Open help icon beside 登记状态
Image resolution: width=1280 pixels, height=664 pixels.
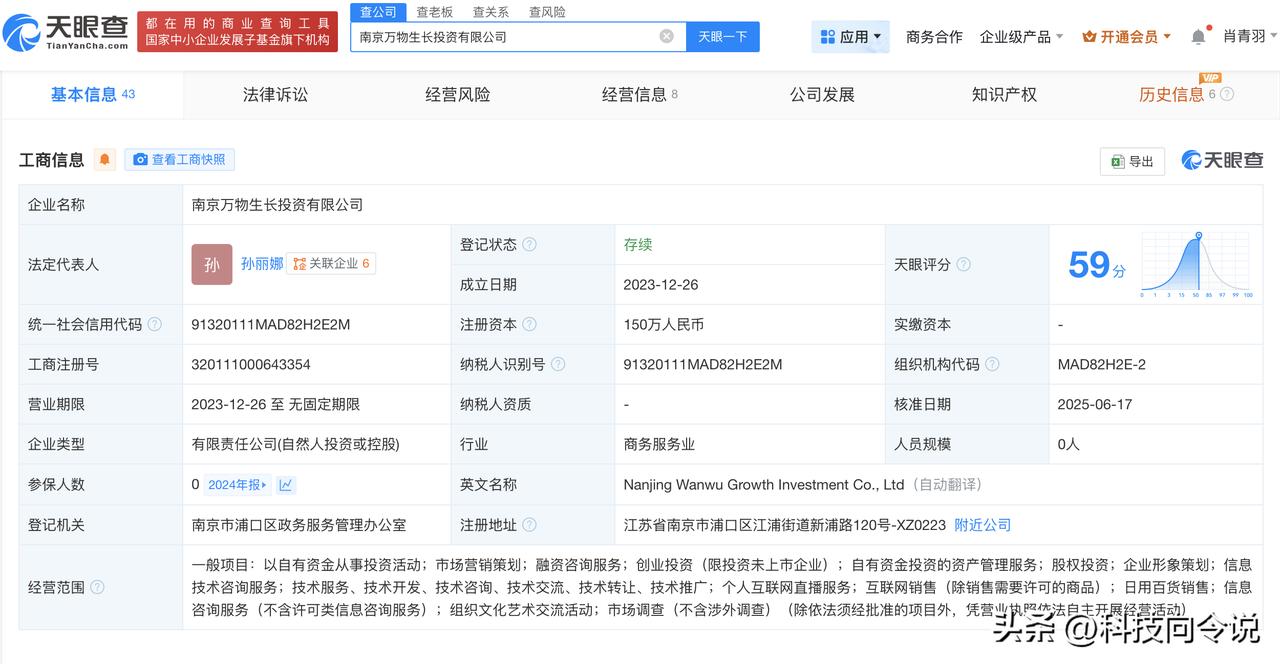[x=529, y=245]
